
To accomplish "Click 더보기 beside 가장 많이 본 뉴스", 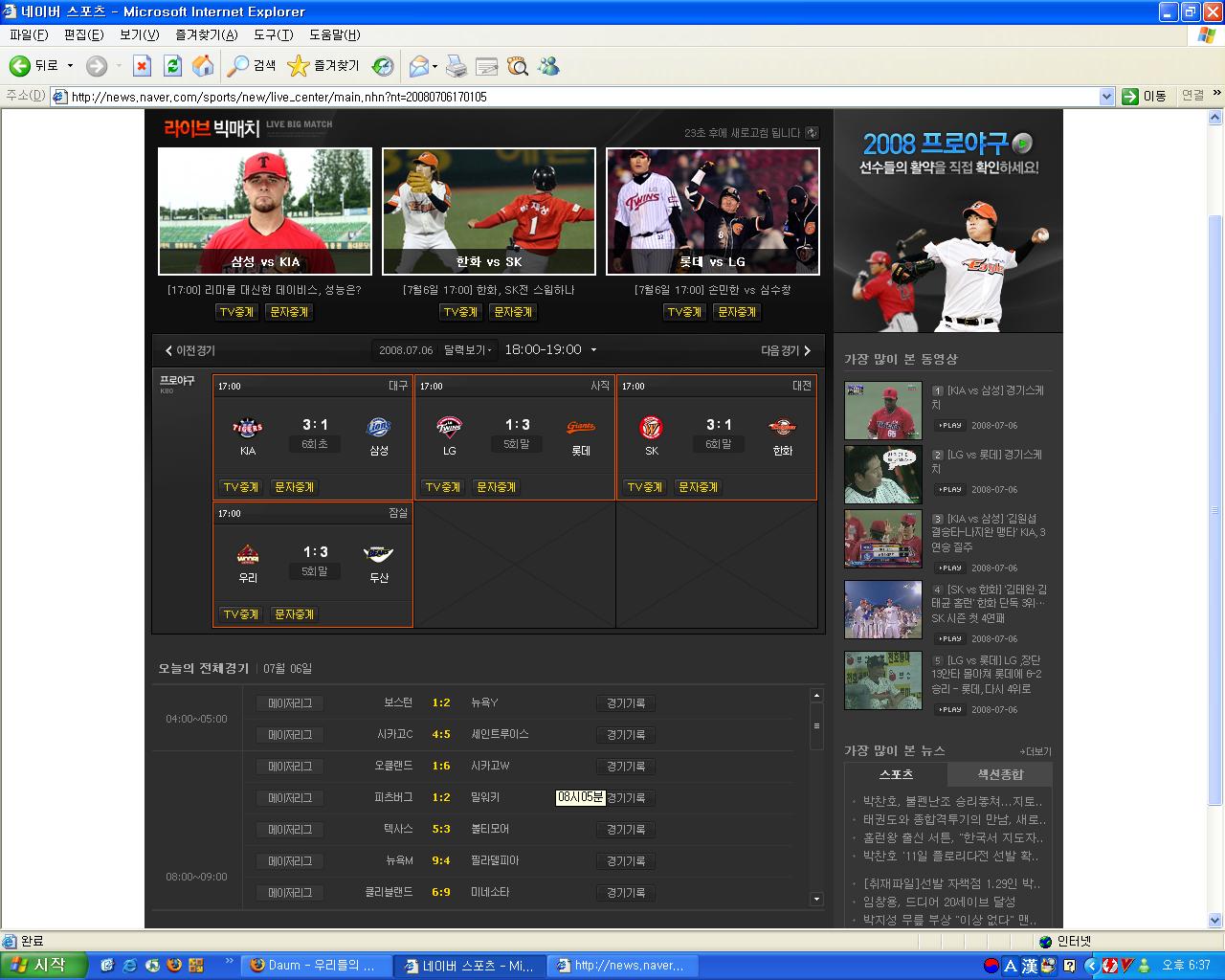I will pos(1036,751).
